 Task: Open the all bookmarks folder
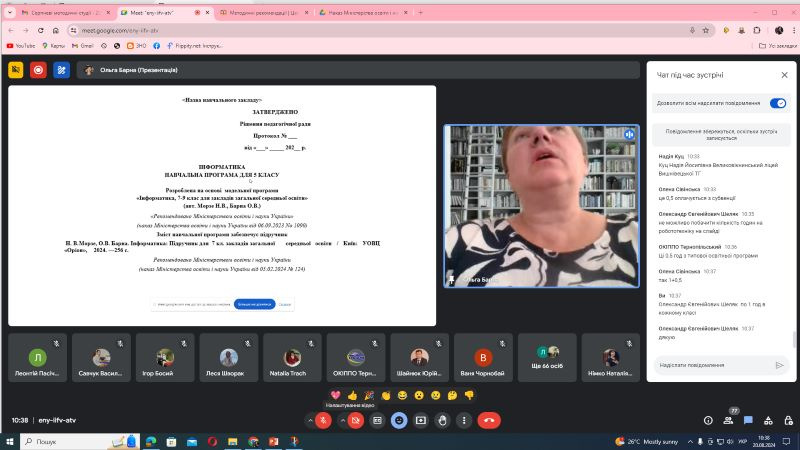[x=778, y=46]
